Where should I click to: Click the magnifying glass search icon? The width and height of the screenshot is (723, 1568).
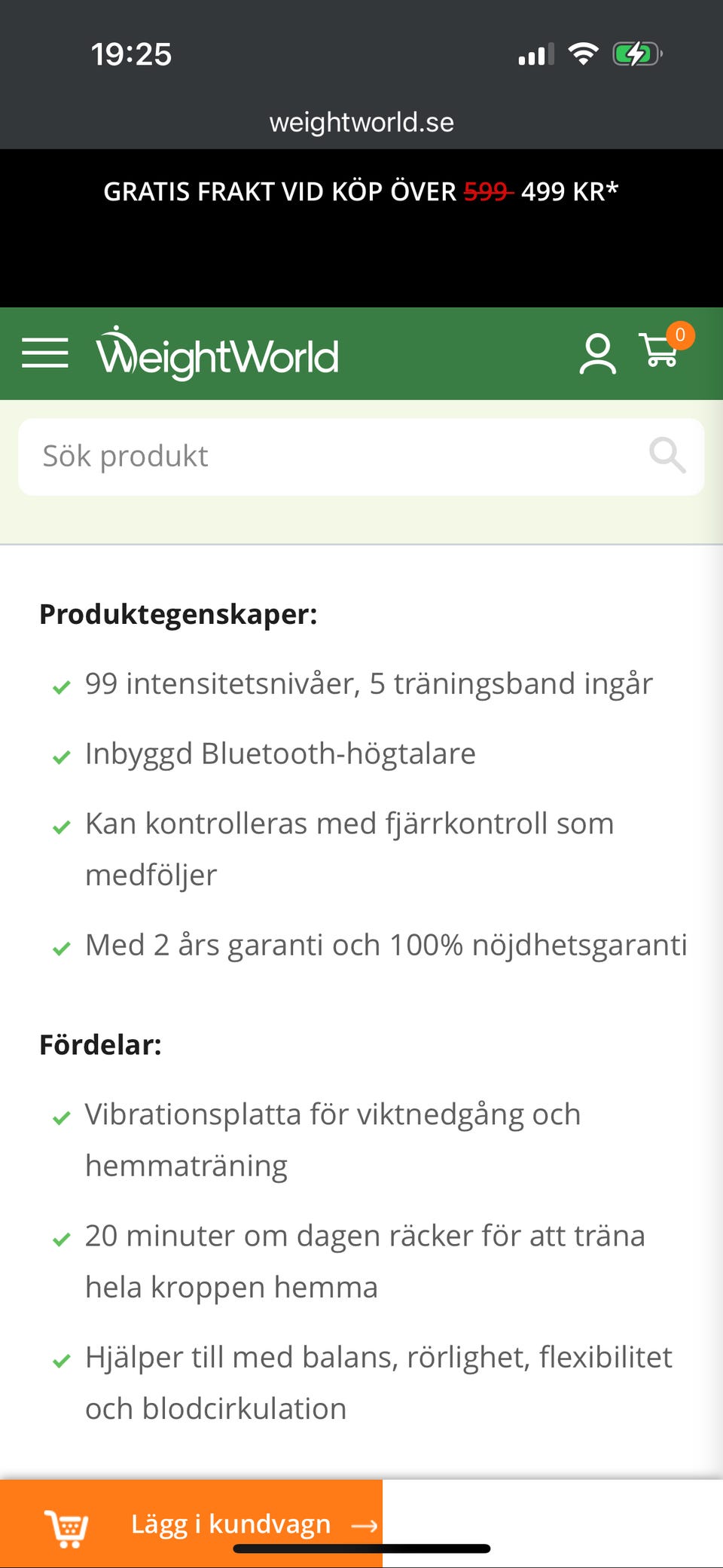667,456
